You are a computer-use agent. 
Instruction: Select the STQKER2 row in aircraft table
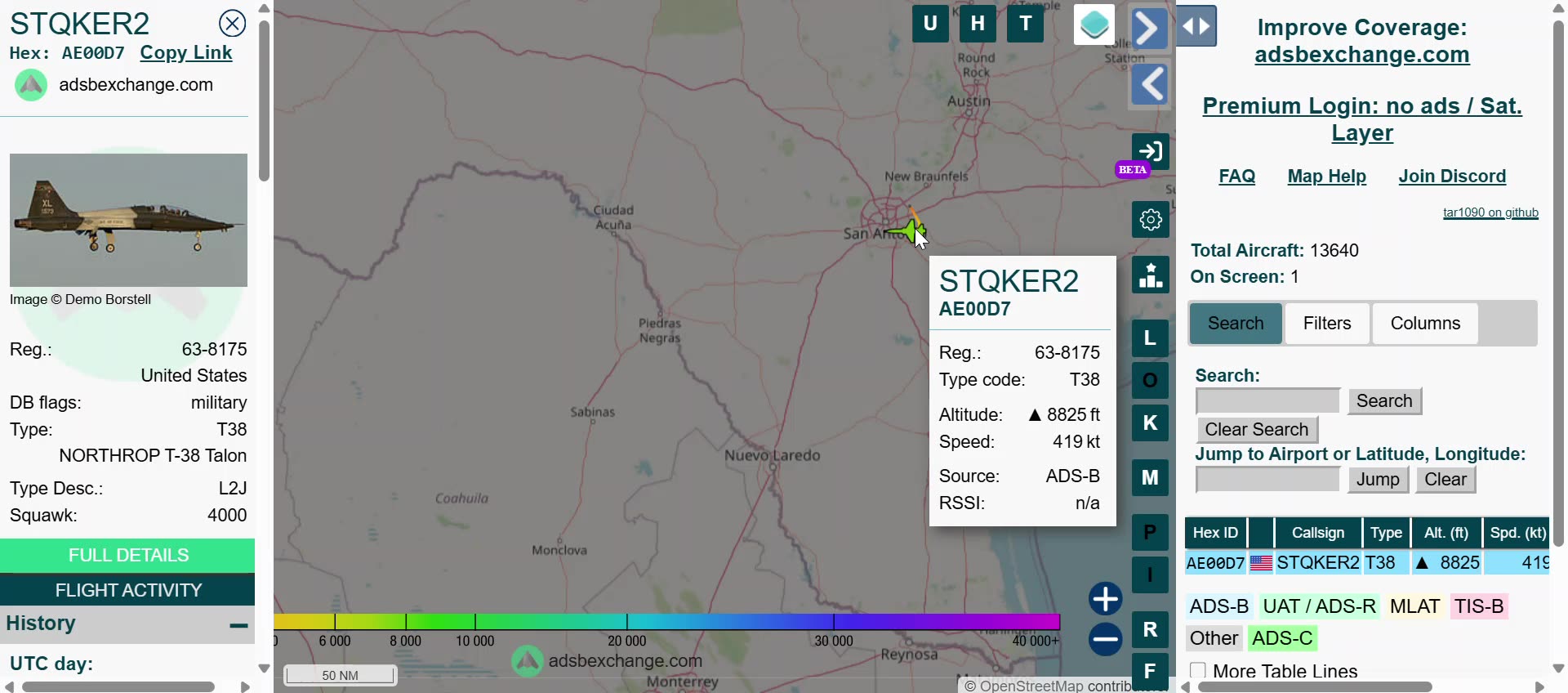[1367, 563]
